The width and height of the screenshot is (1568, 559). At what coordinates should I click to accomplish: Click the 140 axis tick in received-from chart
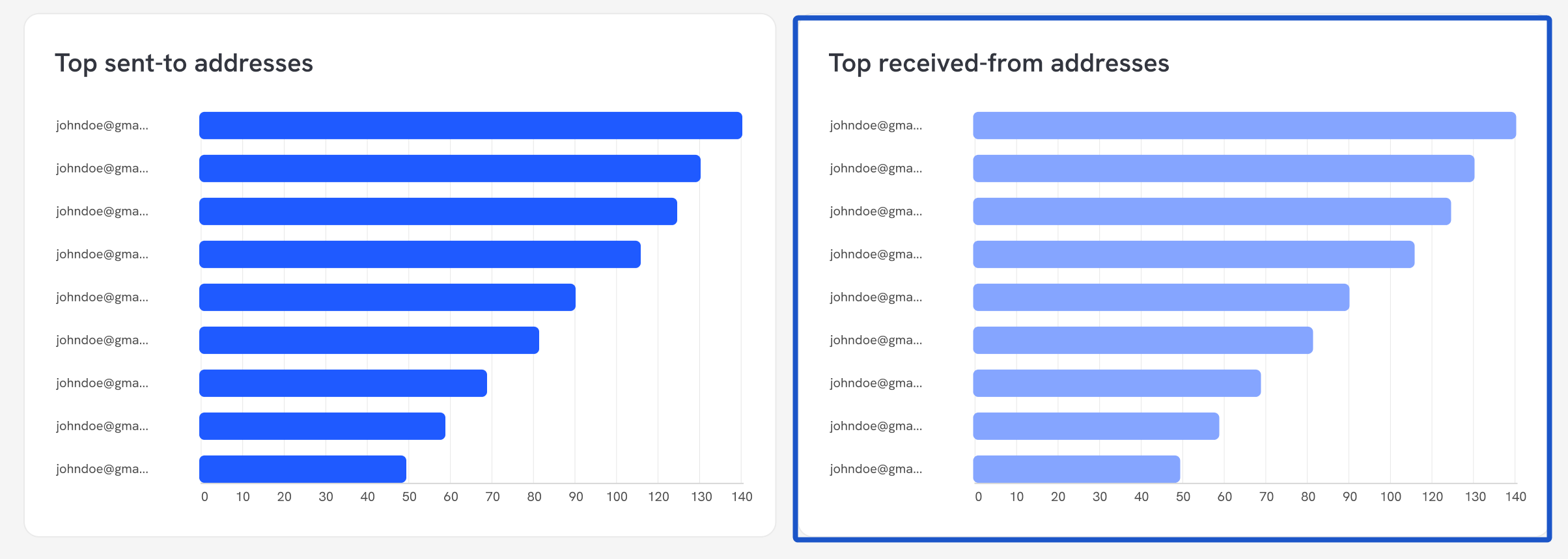(x=1515, y=497)
